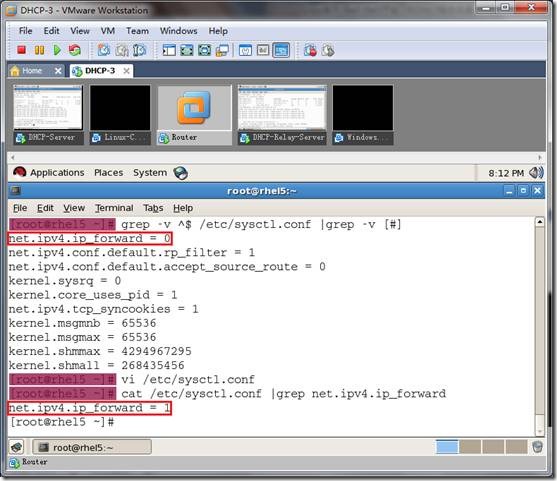Click the play replay toolbar icon
Viewport: 557px width, 481px height.
click(x=328, y=50)
